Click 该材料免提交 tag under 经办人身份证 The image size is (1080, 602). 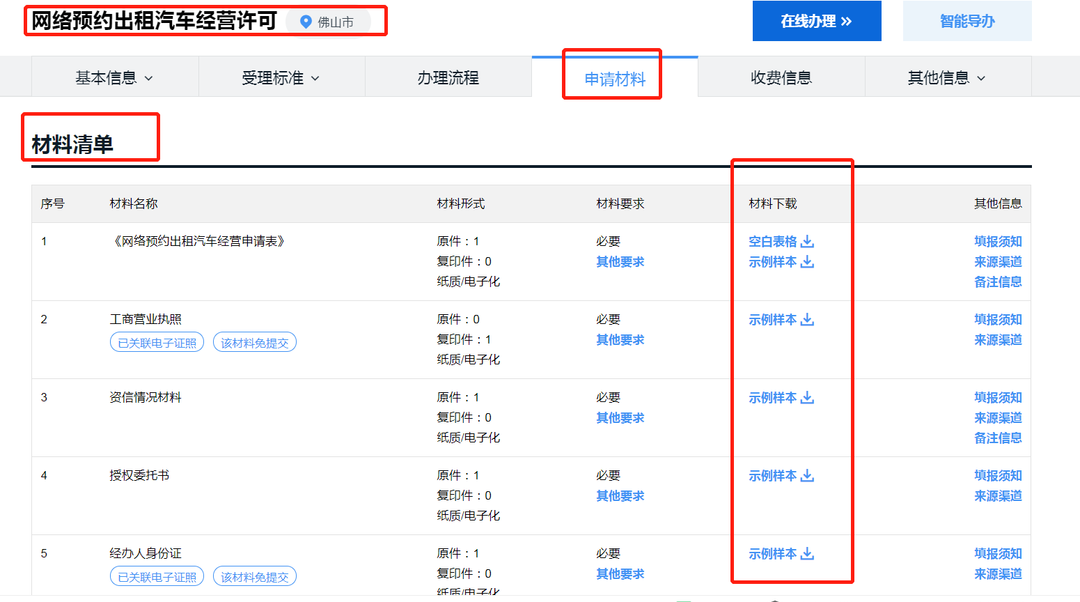(254, 577)
